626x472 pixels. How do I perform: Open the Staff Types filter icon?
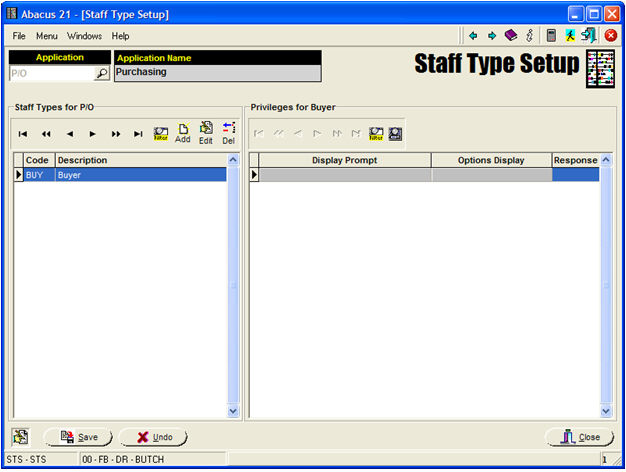tap(160, 133)
